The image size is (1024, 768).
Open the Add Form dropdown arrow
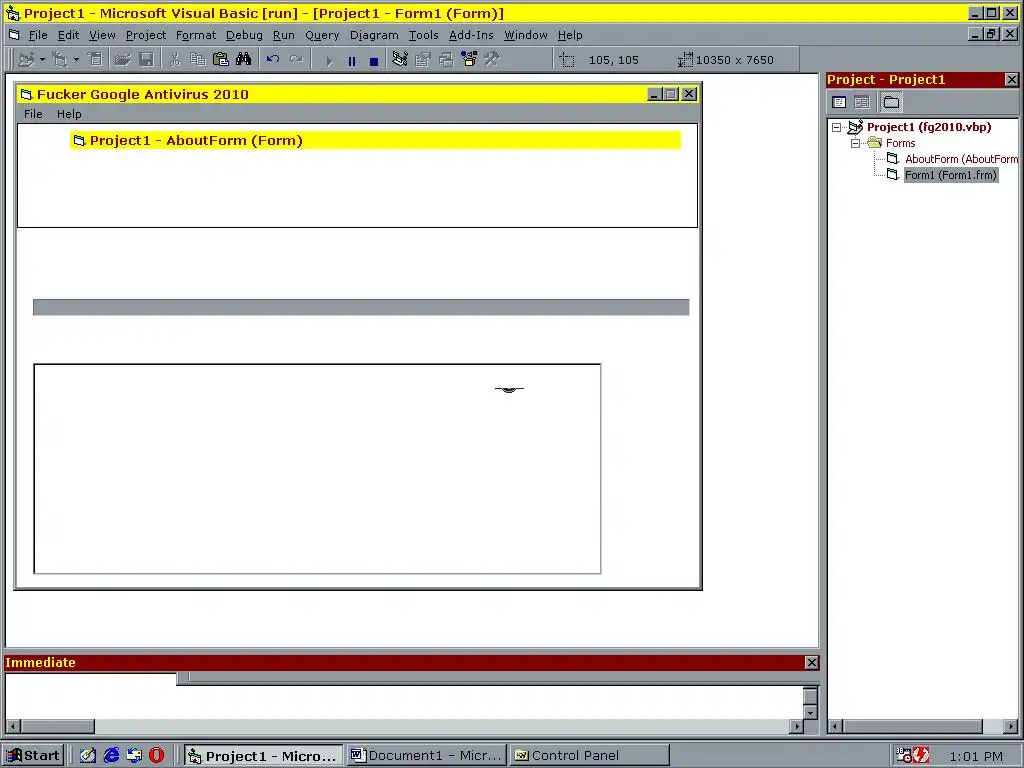[76, 59]
